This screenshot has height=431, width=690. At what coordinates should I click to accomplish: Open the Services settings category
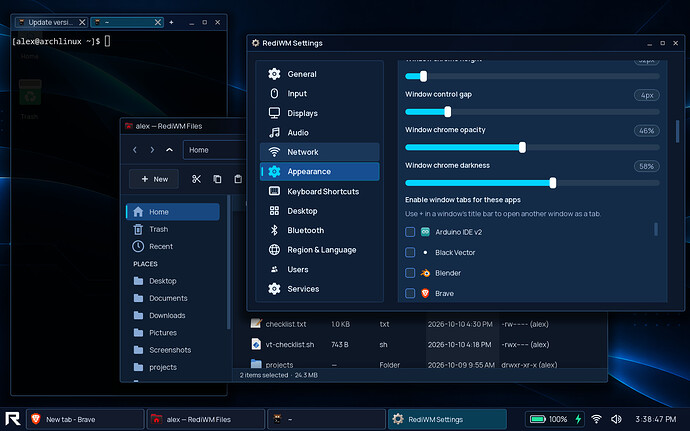(319, 289)
